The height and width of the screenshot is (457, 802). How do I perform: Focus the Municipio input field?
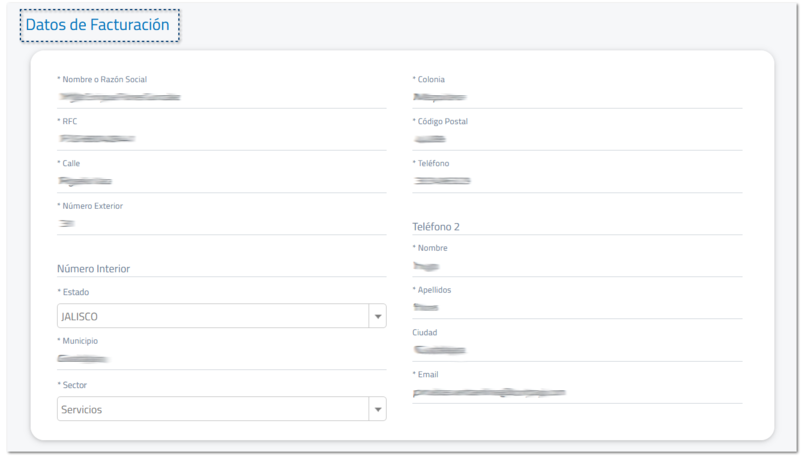pyautogui.click(x=221, y=358)
